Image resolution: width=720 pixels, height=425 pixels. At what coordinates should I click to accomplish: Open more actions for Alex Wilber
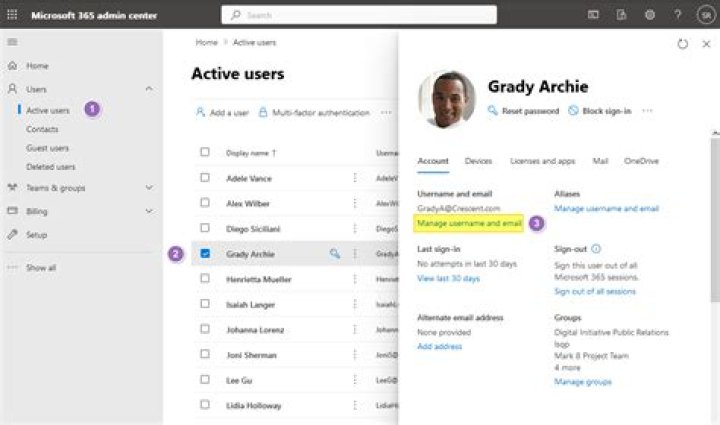[x=355, y=203]
